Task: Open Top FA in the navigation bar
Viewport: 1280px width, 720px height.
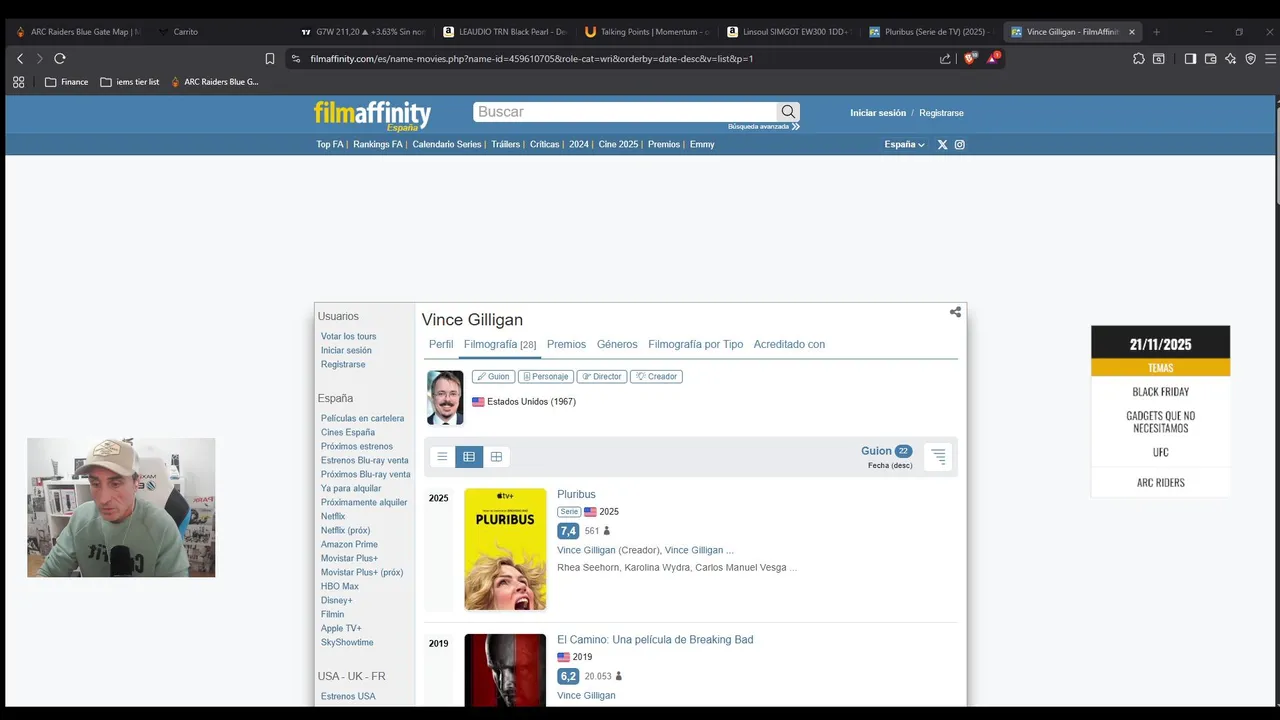Action: pos(330,145)
